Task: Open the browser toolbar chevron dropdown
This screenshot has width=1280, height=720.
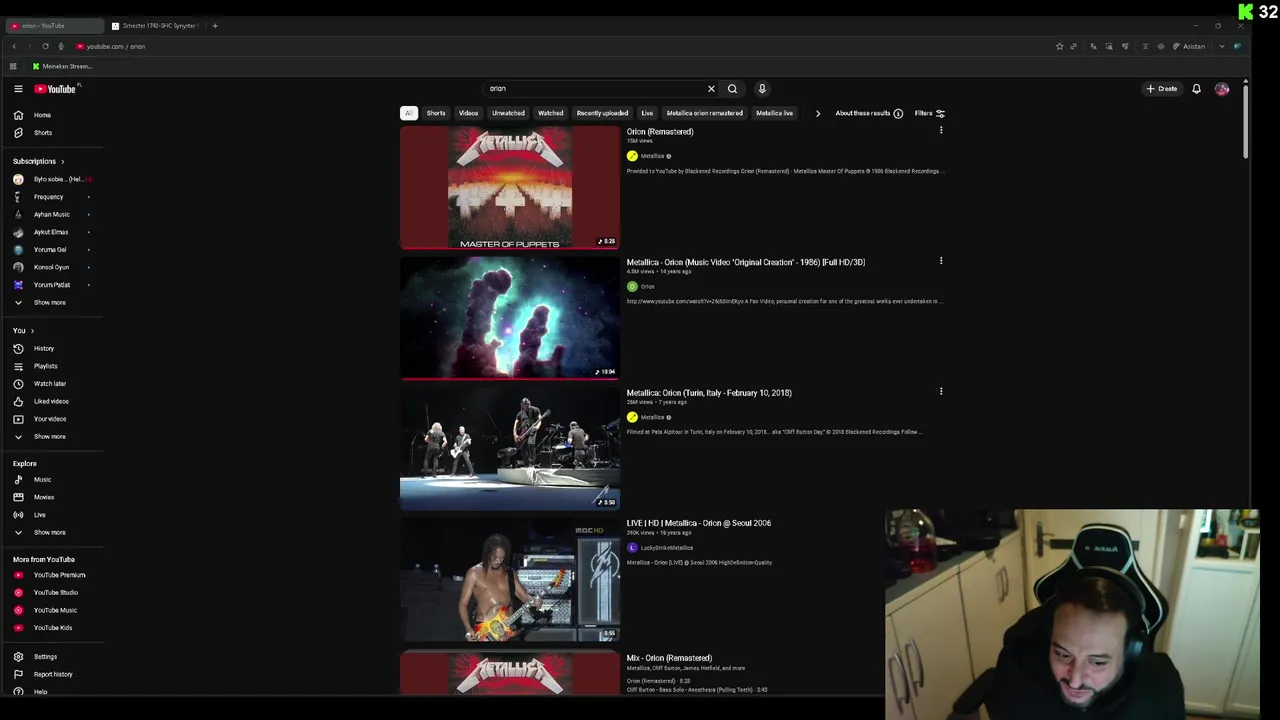Action: tap(1221, 46)
